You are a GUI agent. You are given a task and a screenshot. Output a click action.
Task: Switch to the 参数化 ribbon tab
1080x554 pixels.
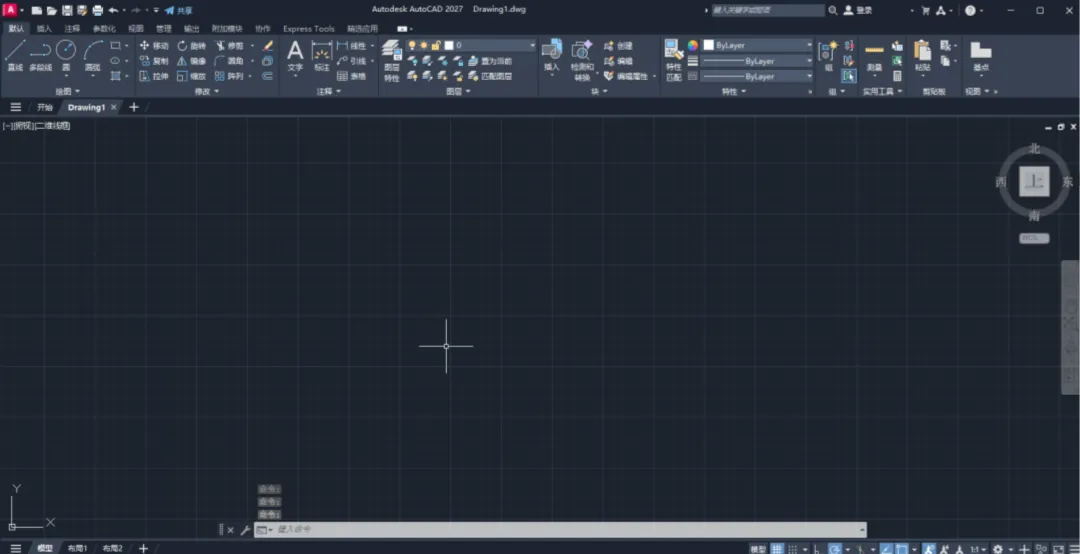pos(104,29)
